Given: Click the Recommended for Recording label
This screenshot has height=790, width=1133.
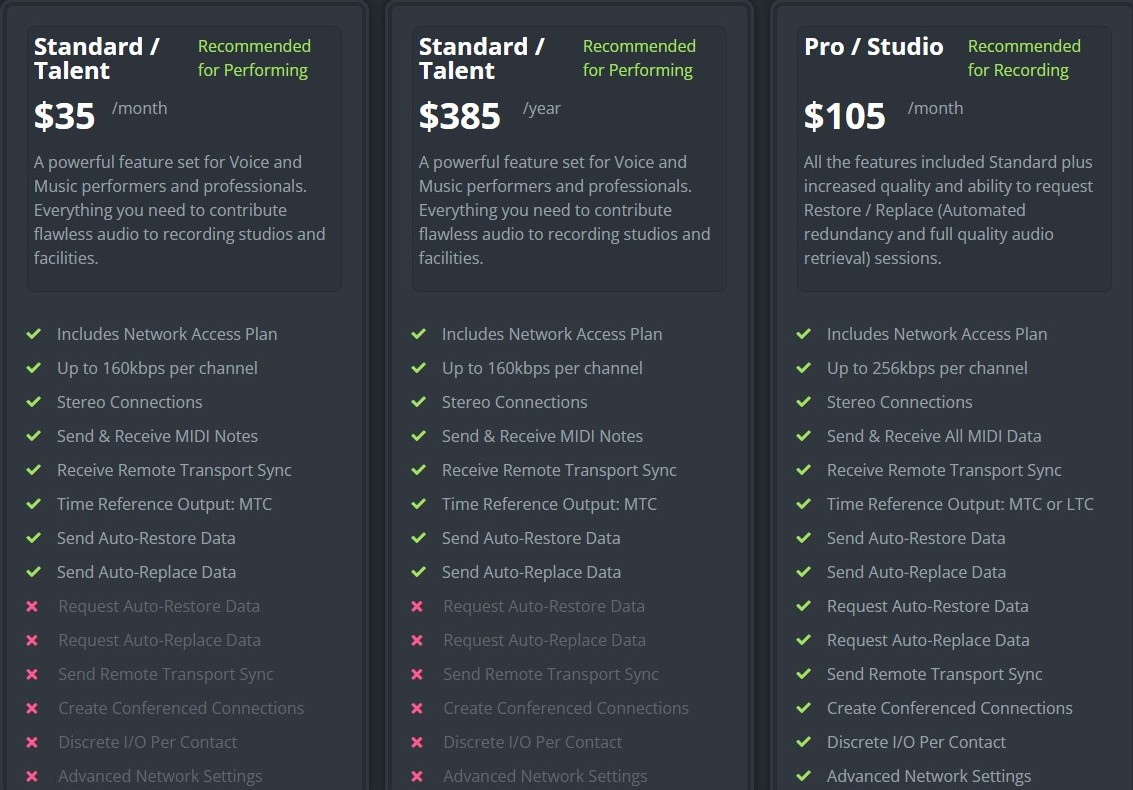Looking at the screenshot, I should 1023,58.
